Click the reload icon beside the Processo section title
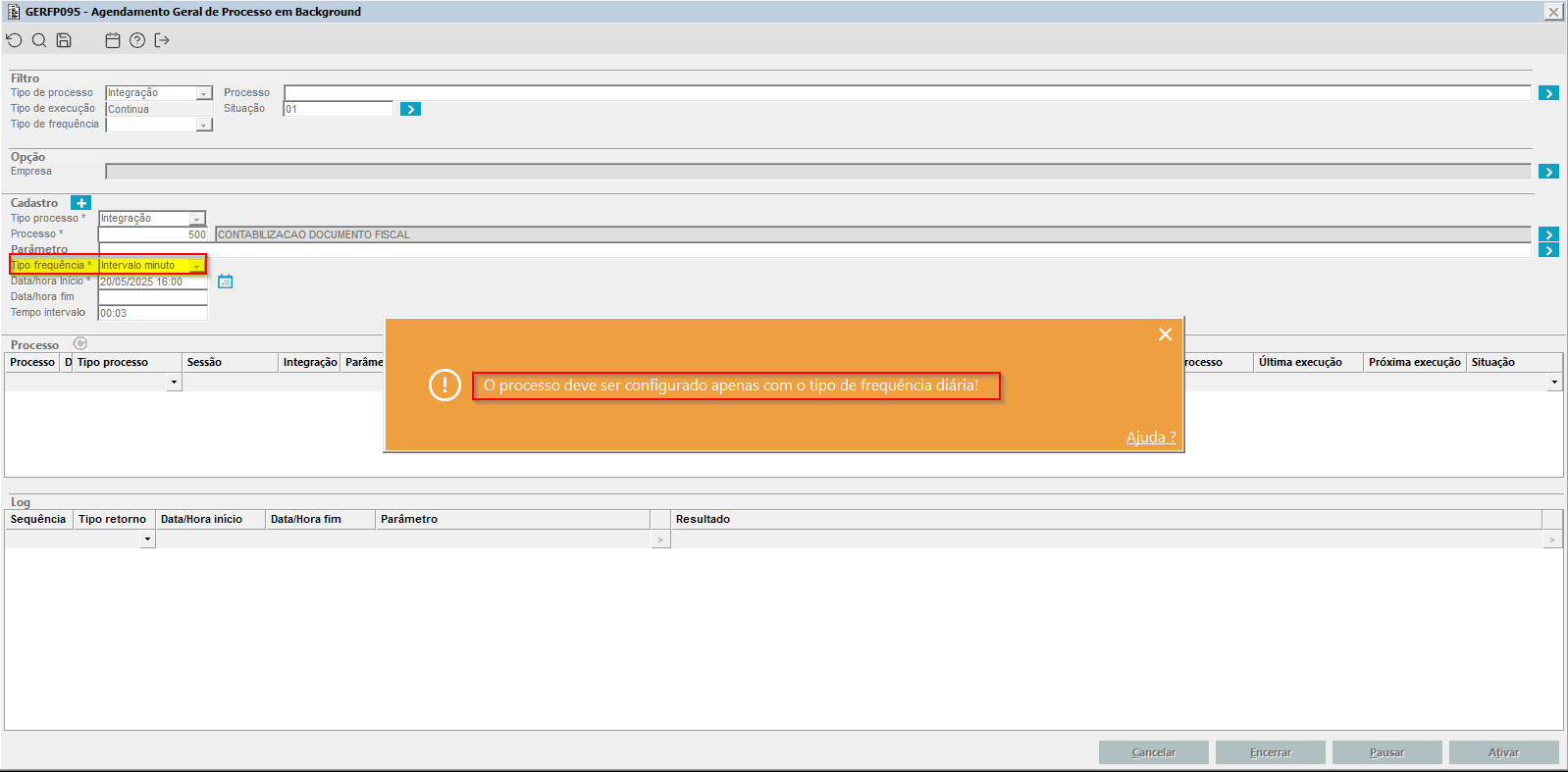 (80, 344)
